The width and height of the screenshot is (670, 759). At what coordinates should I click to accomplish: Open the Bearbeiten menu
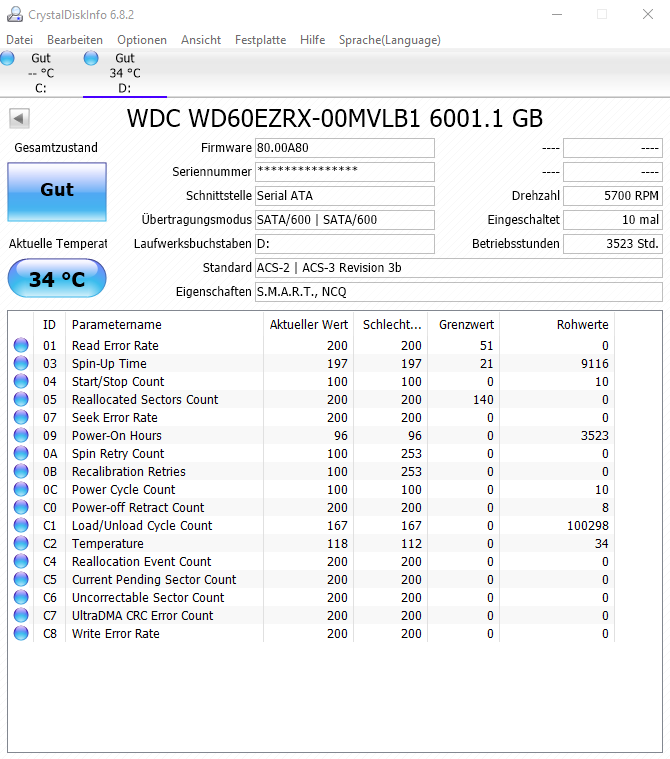coord(75,40)
